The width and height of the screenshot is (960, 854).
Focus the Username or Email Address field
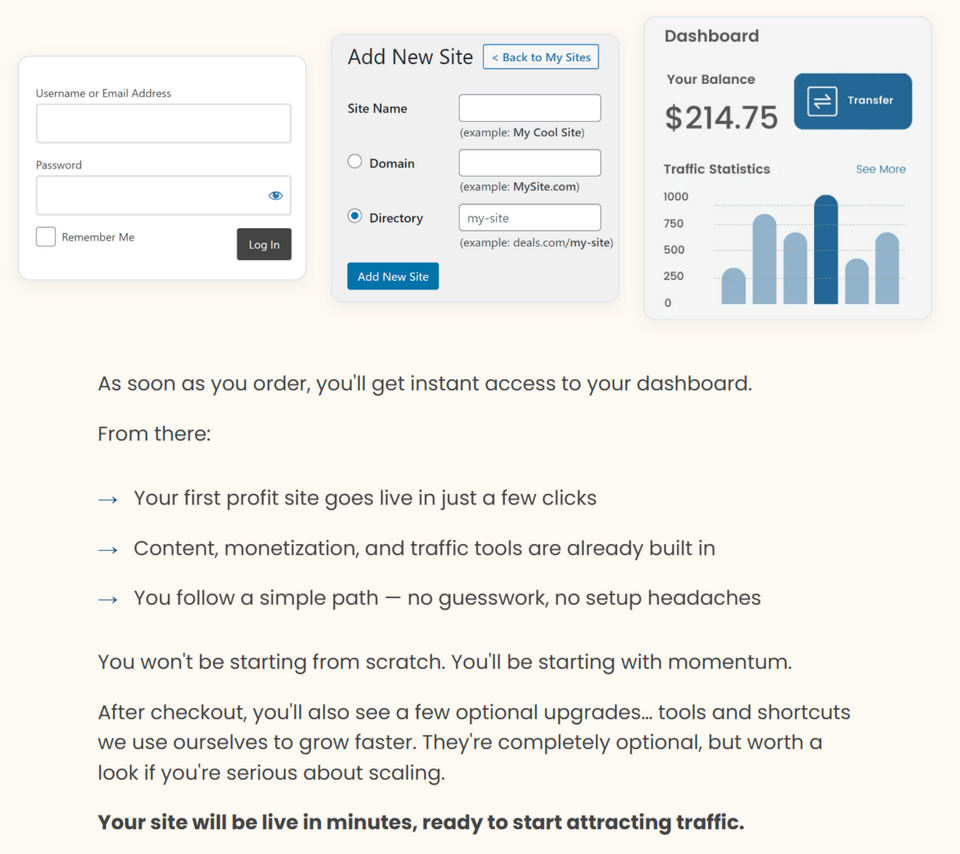tap(163, 124)
